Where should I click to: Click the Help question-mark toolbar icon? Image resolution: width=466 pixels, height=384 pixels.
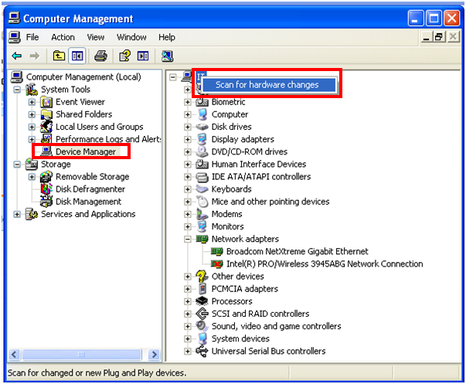point(125,56)
